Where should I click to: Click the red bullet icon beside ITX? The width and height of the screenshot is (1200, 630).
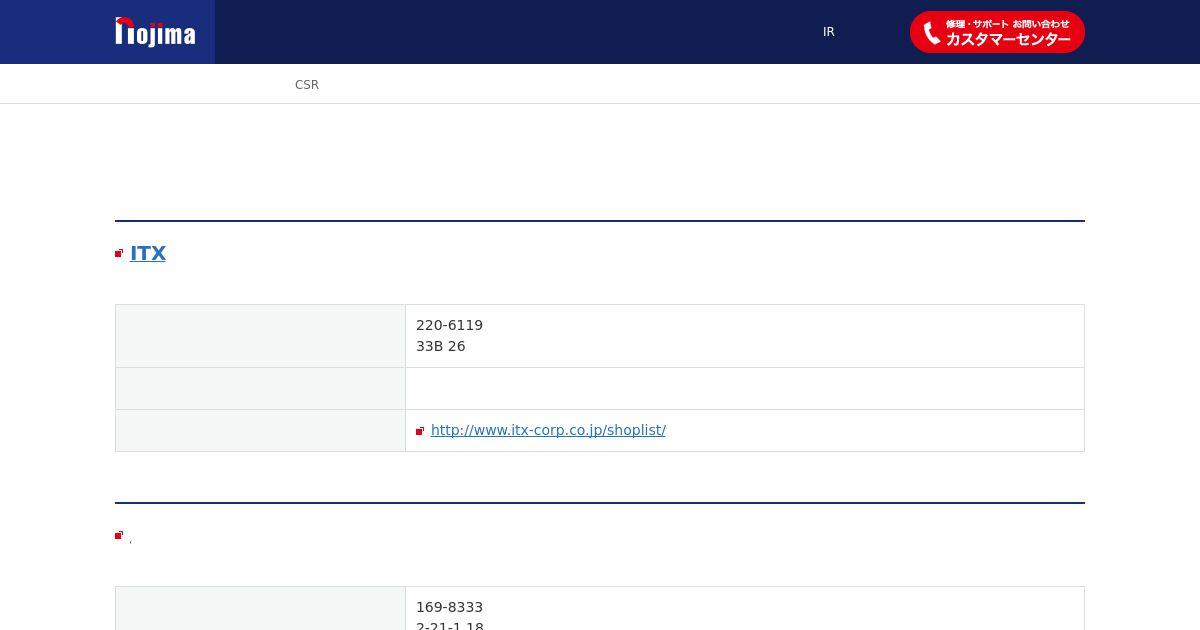pyautogui.click(x=119, y=253)
